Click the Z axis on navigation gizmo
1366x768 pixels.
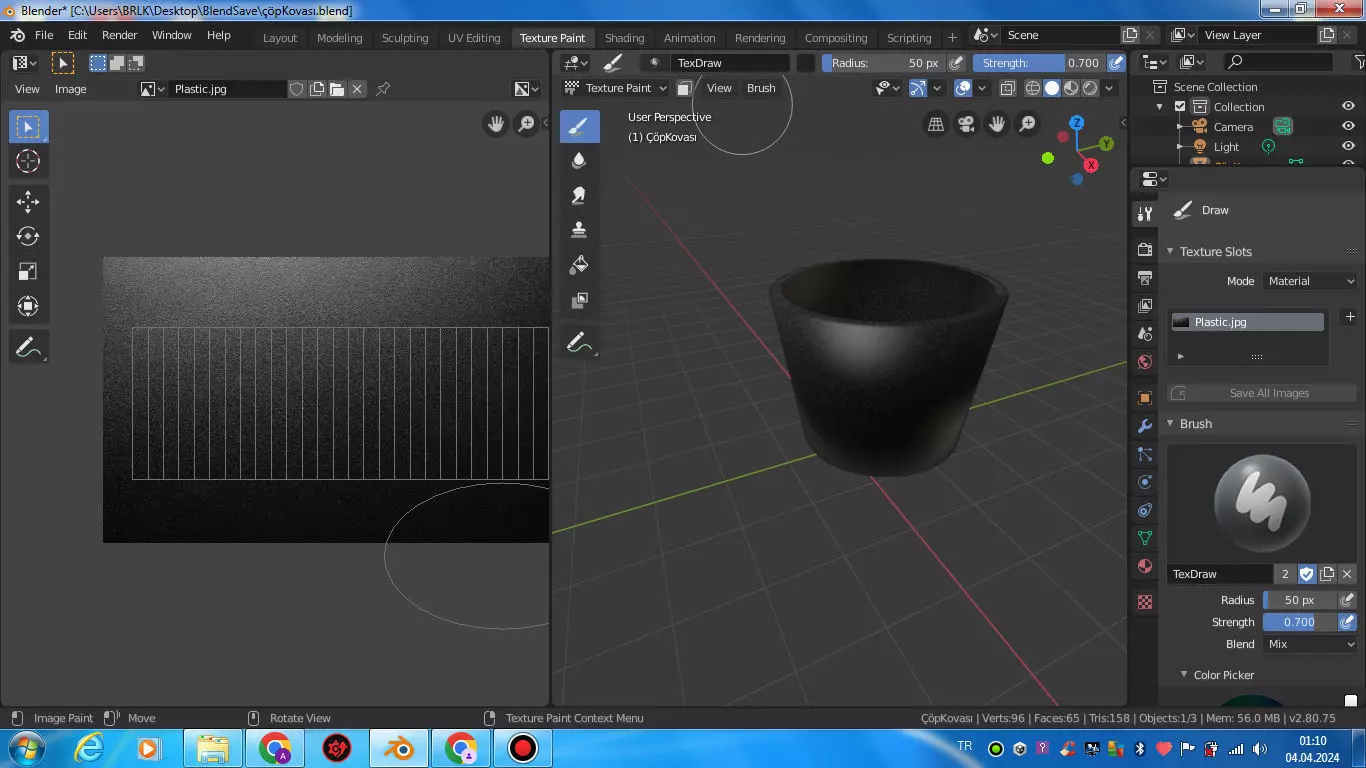coord(1077,123)
